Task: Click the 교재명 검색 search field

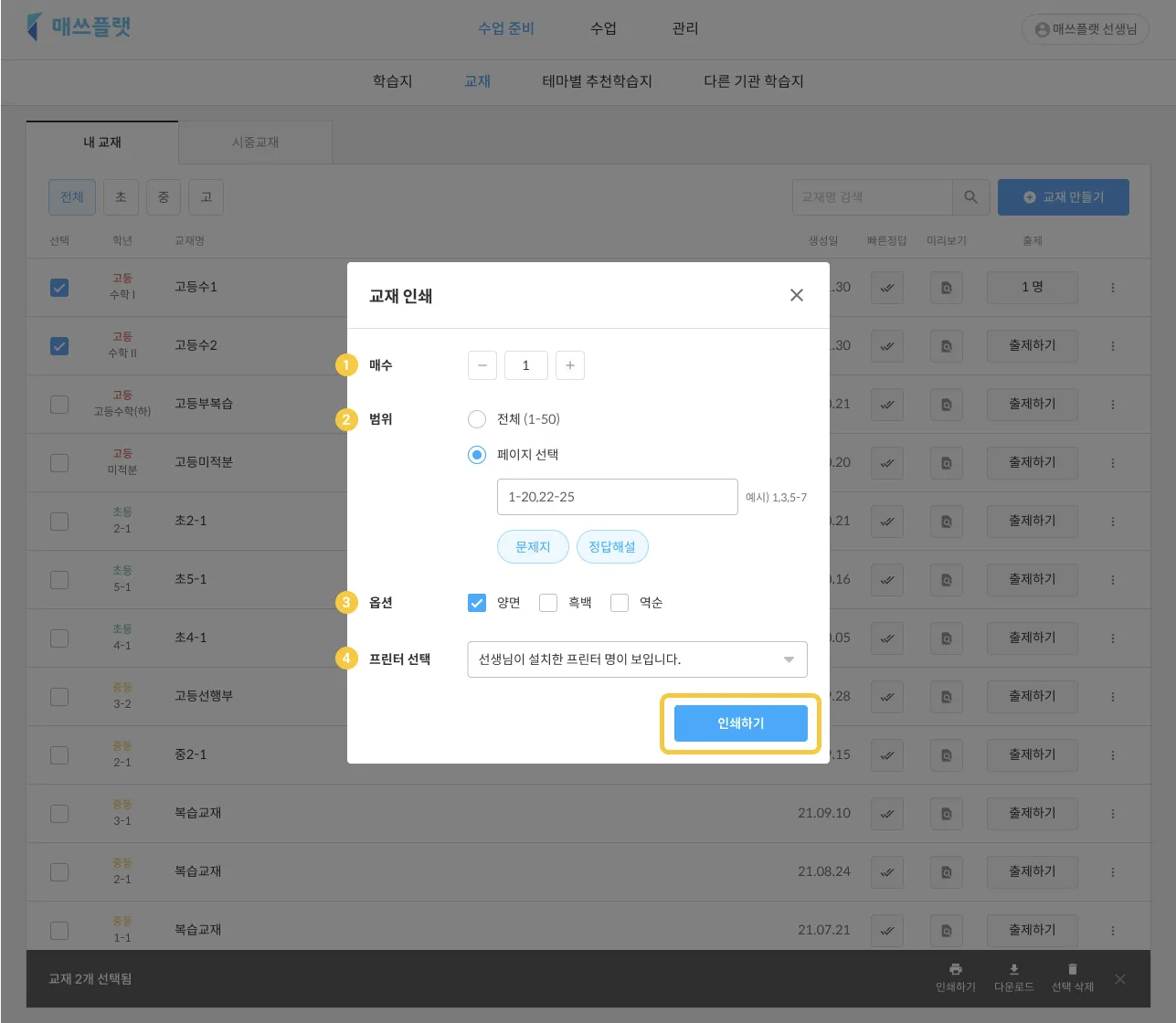Action: [x=872, y=197]
